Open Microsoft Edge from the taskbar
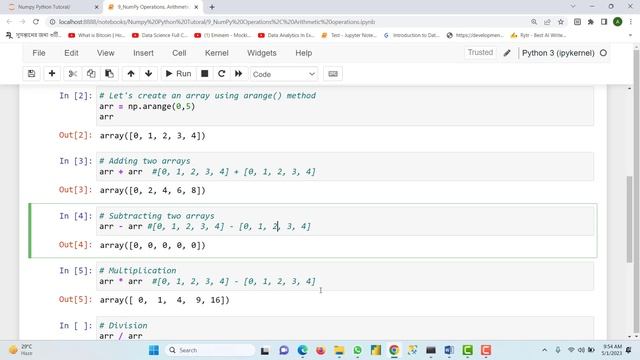The height and width of the screenshot is (360, 640). pos(302,350)
